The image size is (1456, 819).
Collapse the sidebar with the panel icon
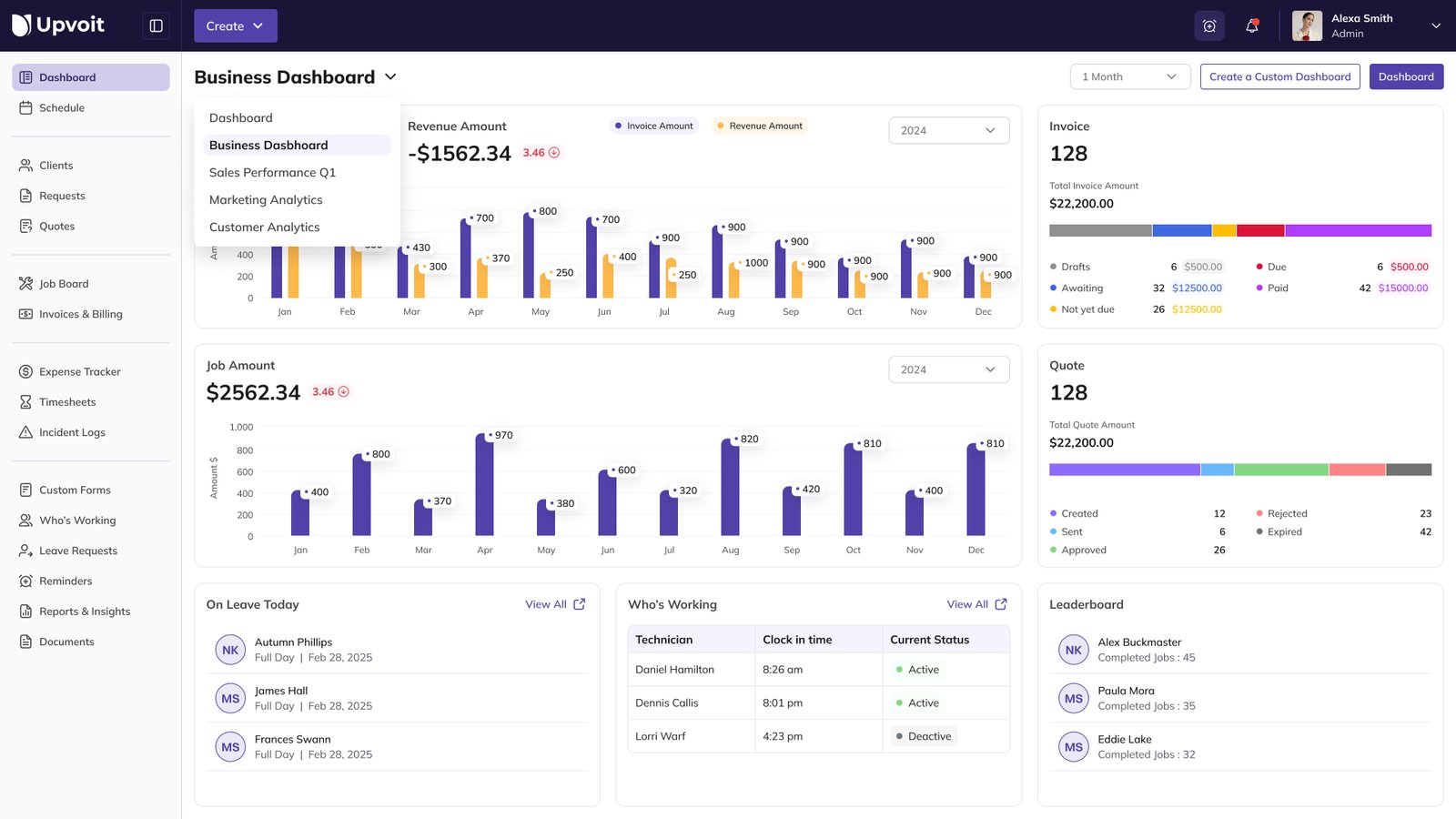(x=156, y=25)
